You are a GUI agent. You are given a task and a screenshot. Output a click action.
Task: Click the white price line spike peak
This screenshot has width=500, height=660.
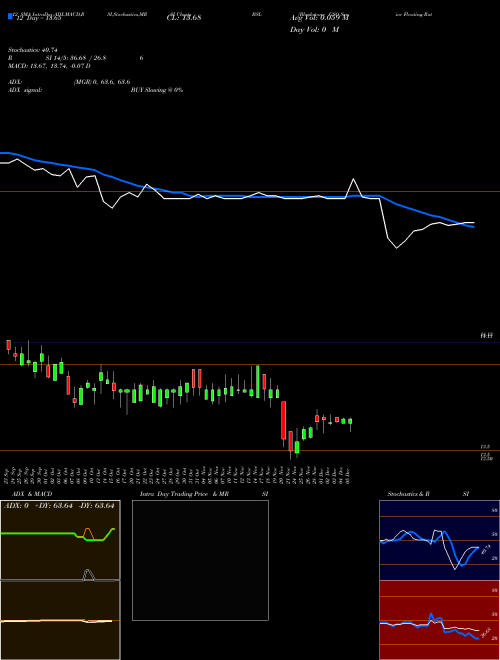354,180
